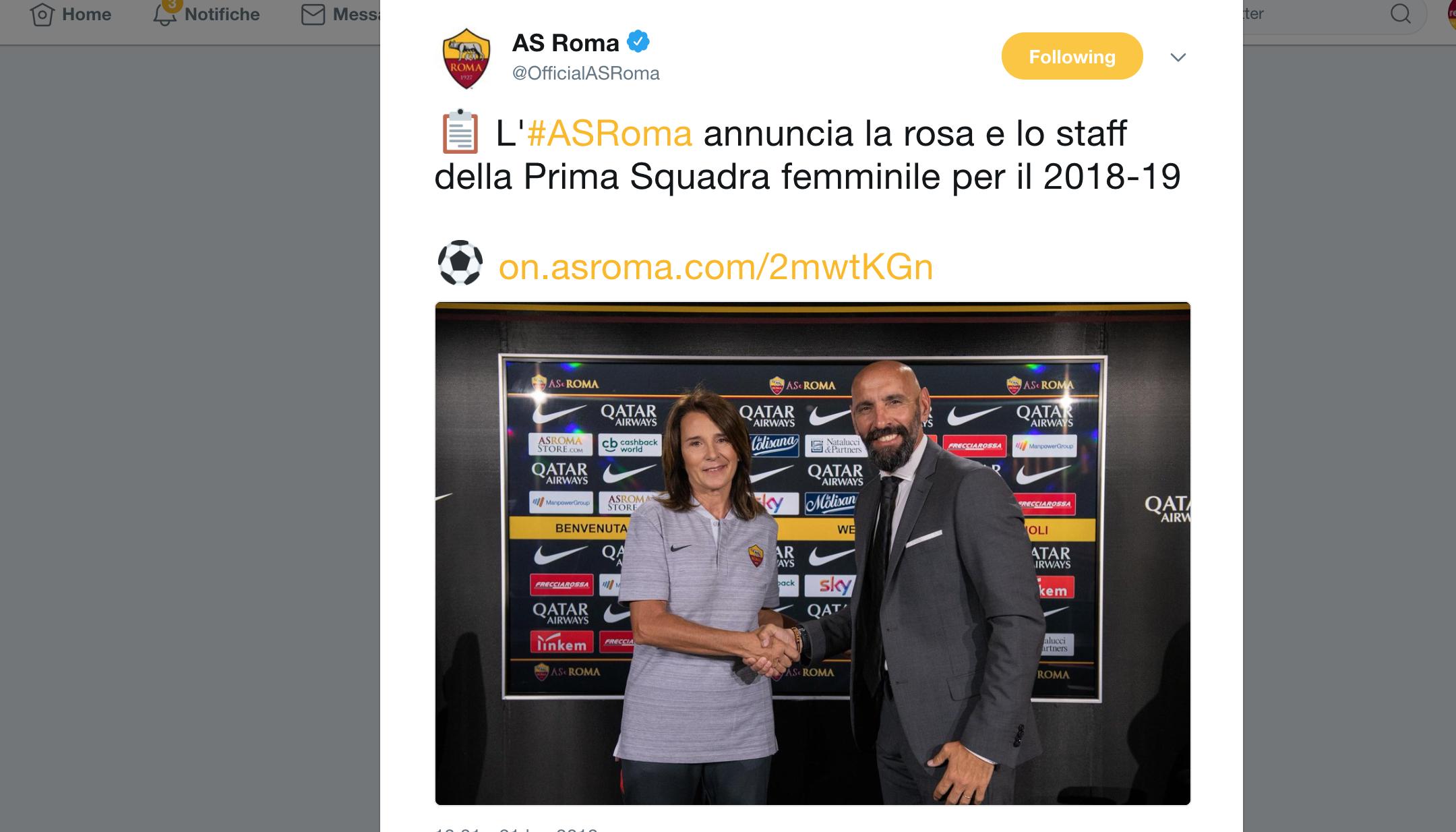Screen dimensions: 1456x832
Task: Open the @OfficialASRoma handle
Action: [x=586, y=73]
